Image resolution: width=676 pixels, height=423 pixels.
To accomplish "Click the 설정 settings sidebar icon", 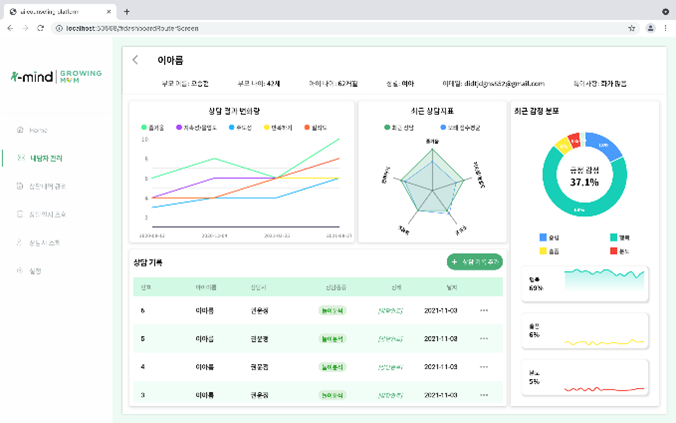I will pos(32,270).
